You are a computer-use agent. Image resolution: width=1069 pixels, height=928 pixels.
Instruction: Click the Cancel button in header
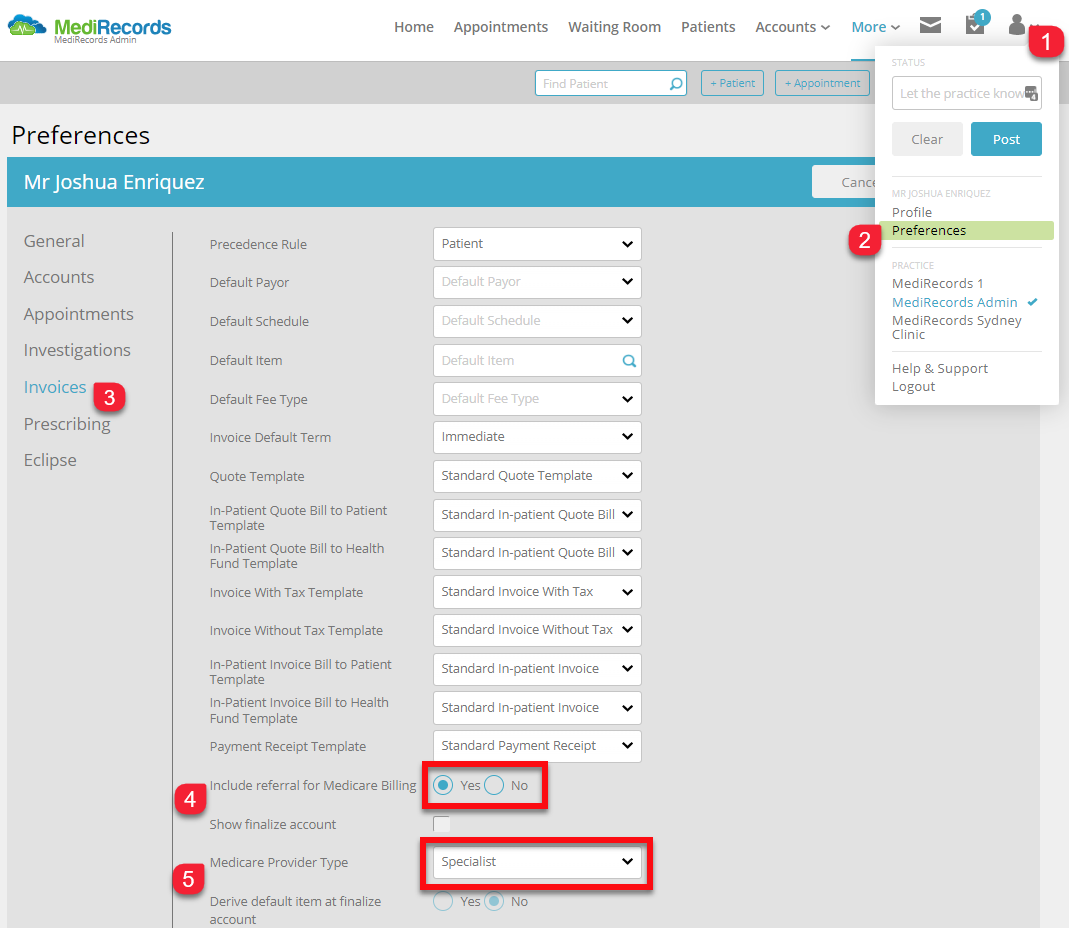click(844, 182)
